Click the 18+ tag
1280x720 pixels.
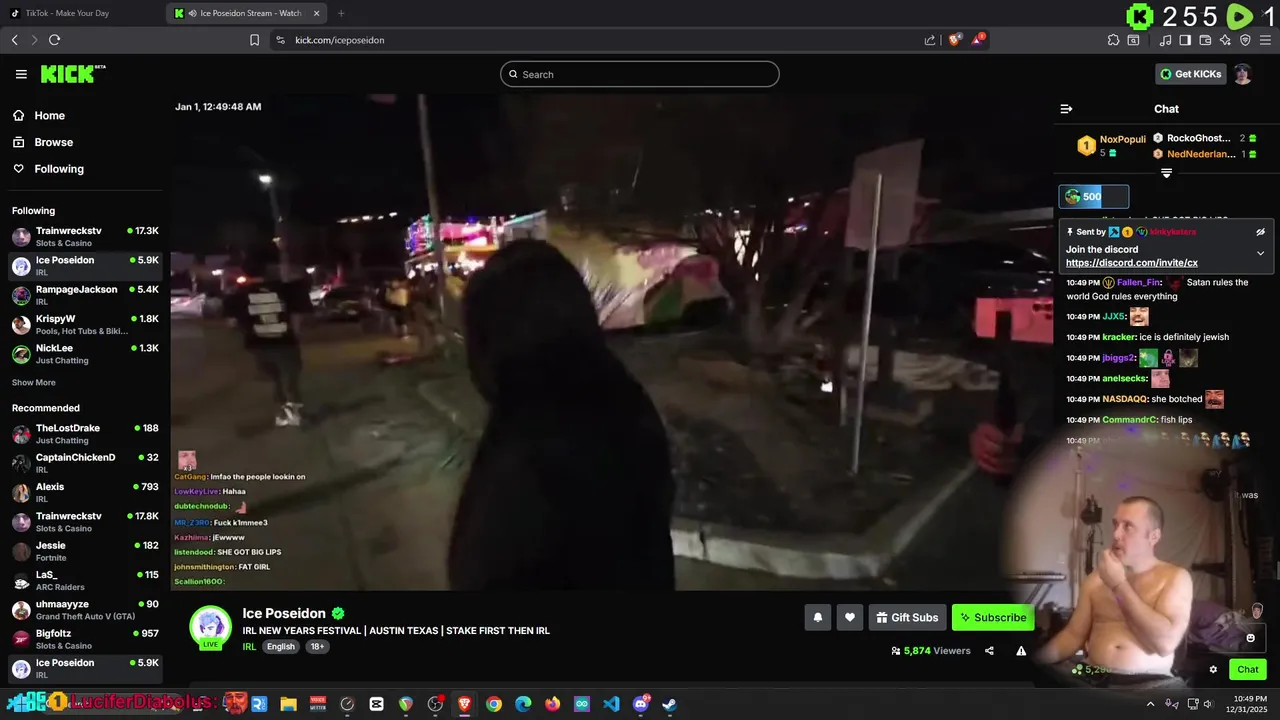317,647
